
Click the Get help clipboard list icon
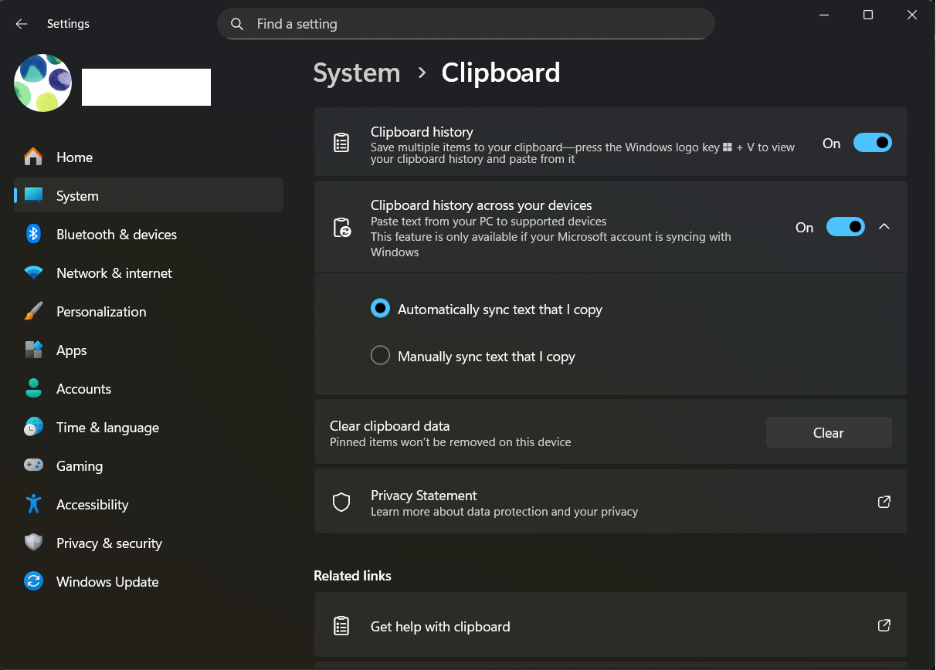point(341,626)
